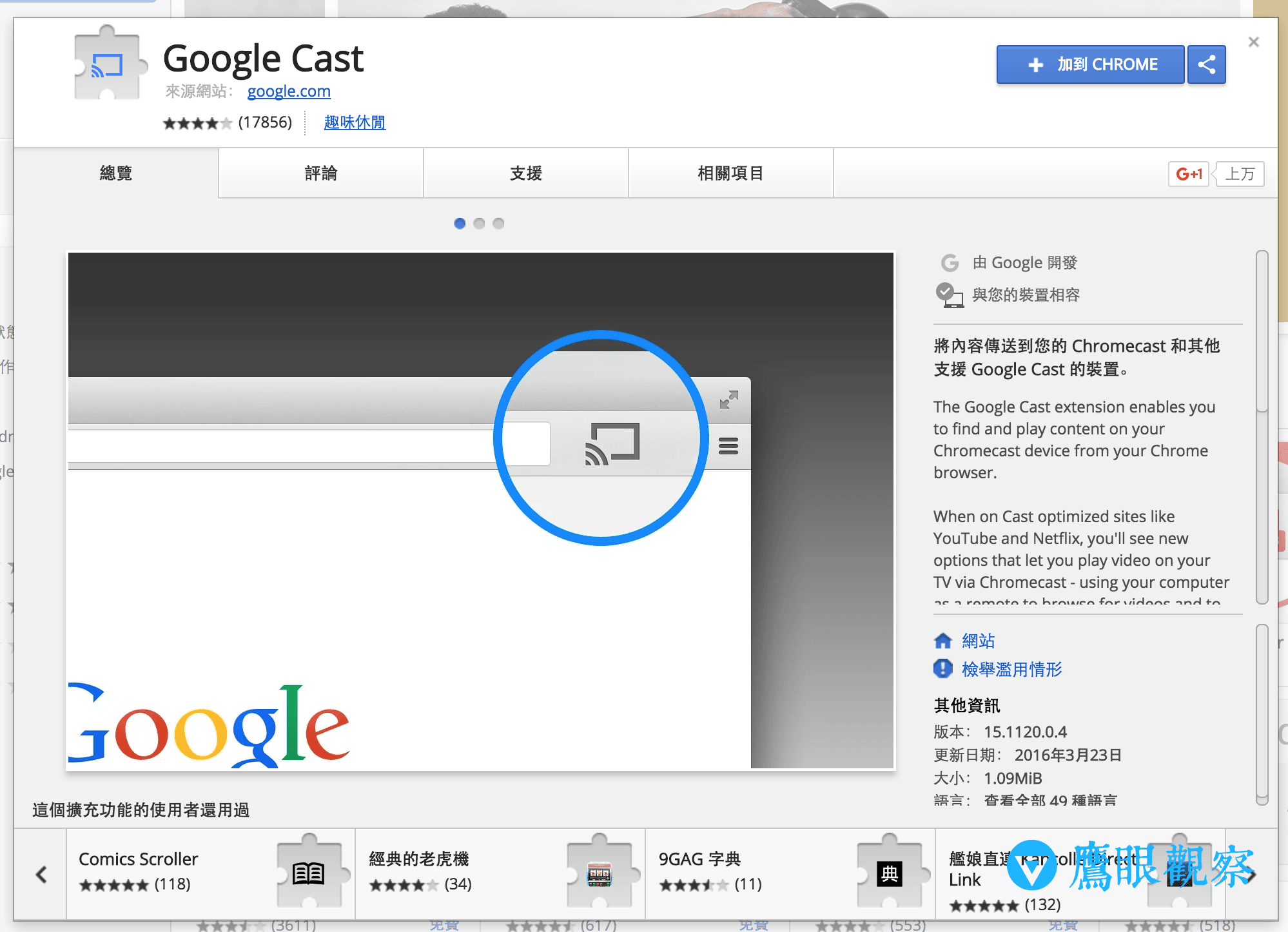Click the share icon button
1288x932 pixels.
tap(1206, 64)
